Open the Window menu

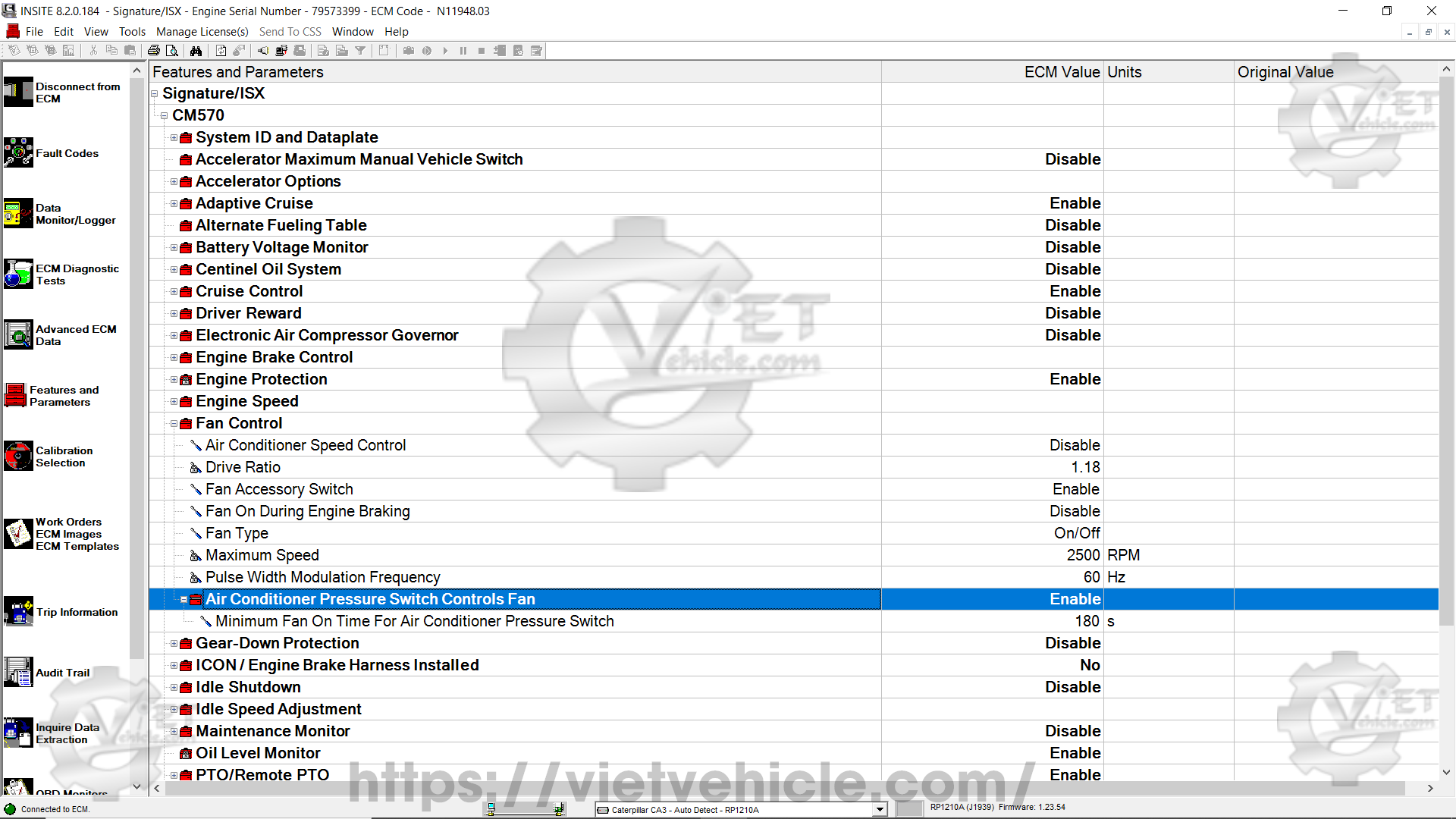[x=353, y=32]
